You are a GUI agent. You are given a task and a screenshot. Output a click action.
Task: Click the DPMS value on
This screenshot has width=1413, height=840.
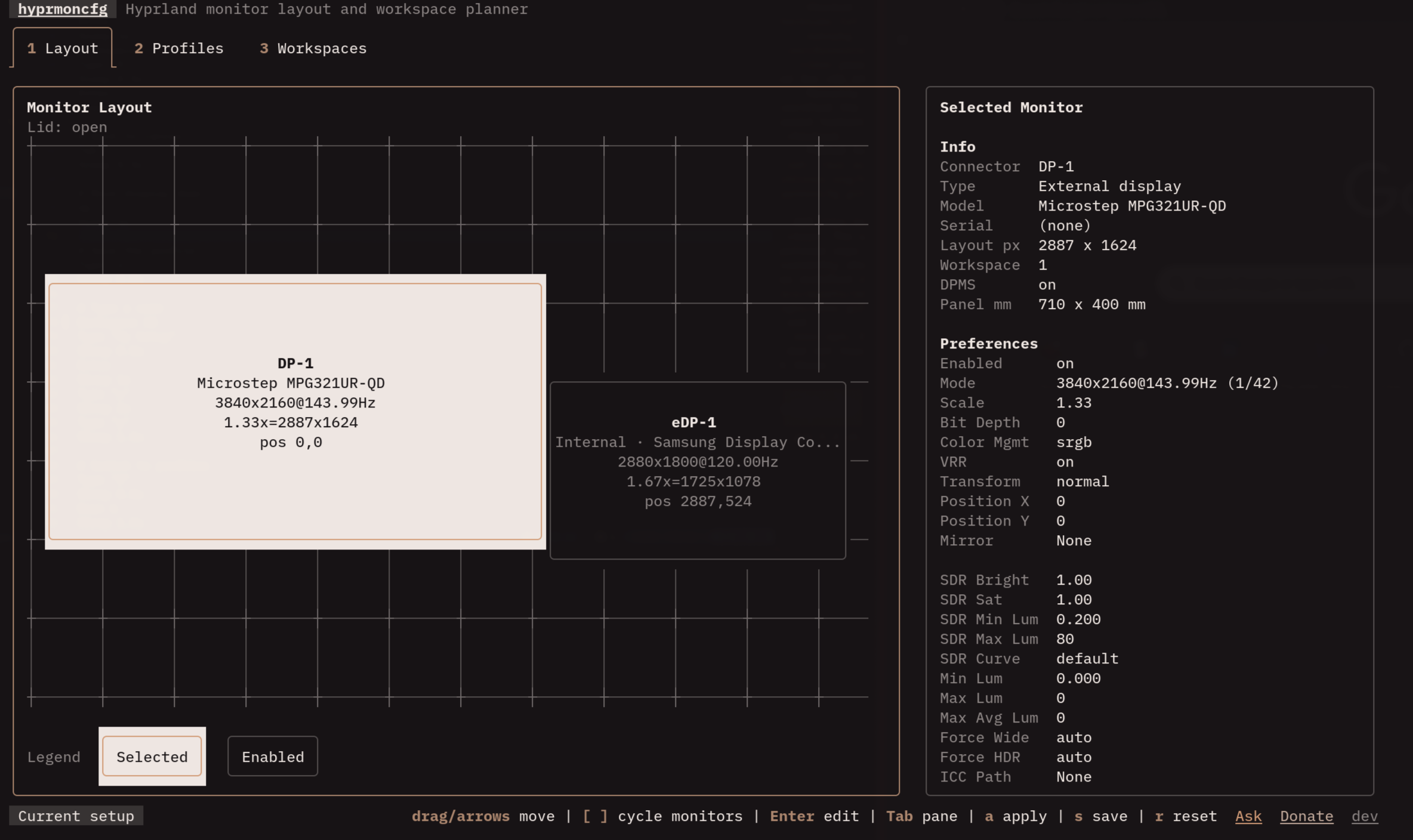(x=1047, y=285)
